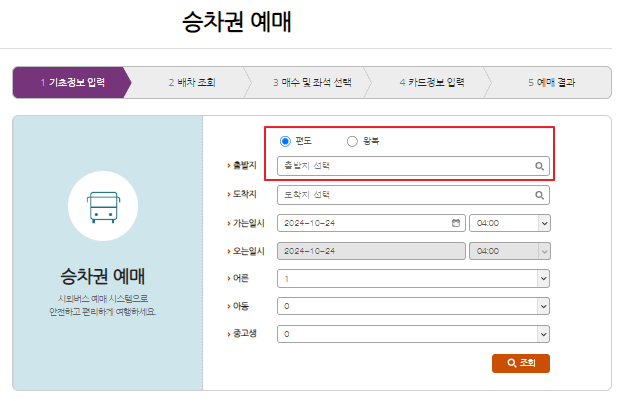Expand the 아동 passenger count dropdown

tap(413, 306)
